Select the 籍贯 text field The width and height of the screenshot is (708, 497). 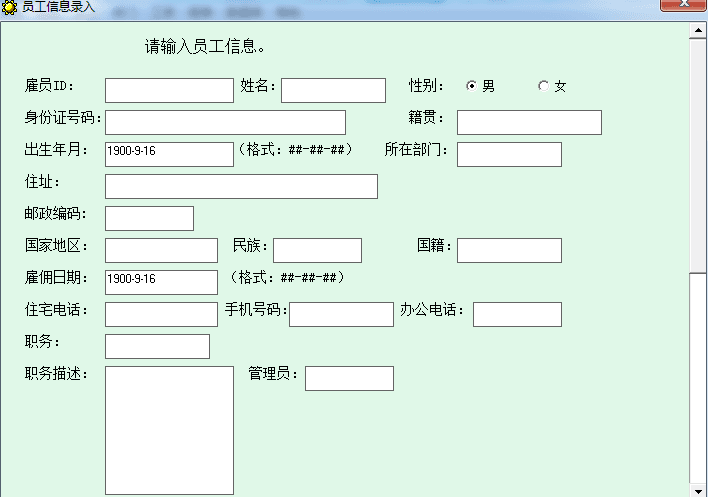pos(529,123)
